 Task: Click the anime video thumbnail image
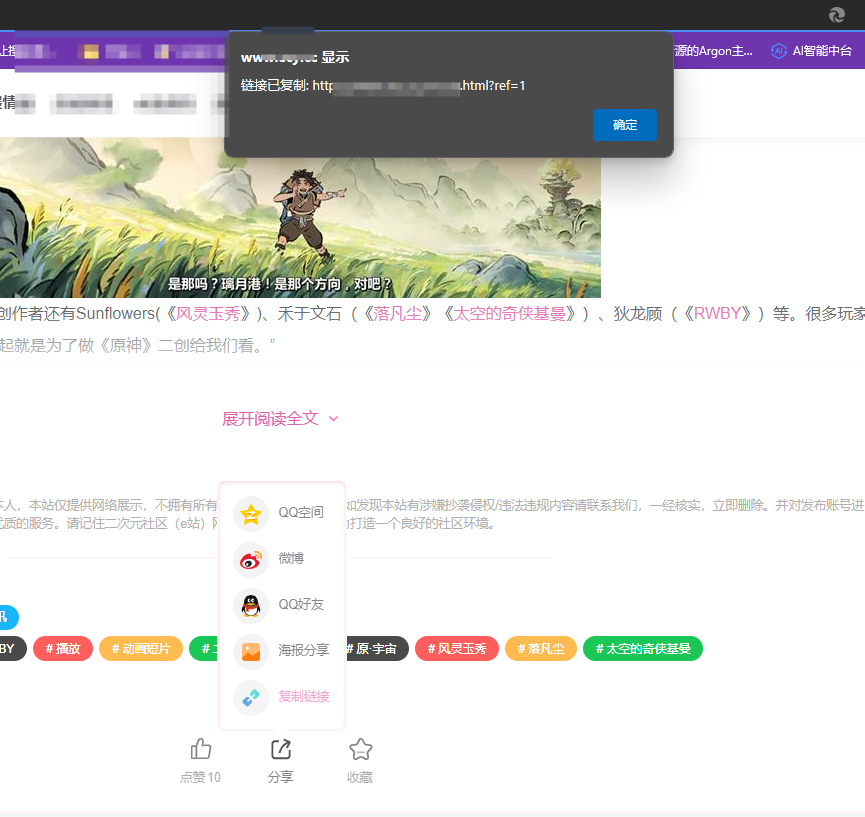tap(300, 217)
